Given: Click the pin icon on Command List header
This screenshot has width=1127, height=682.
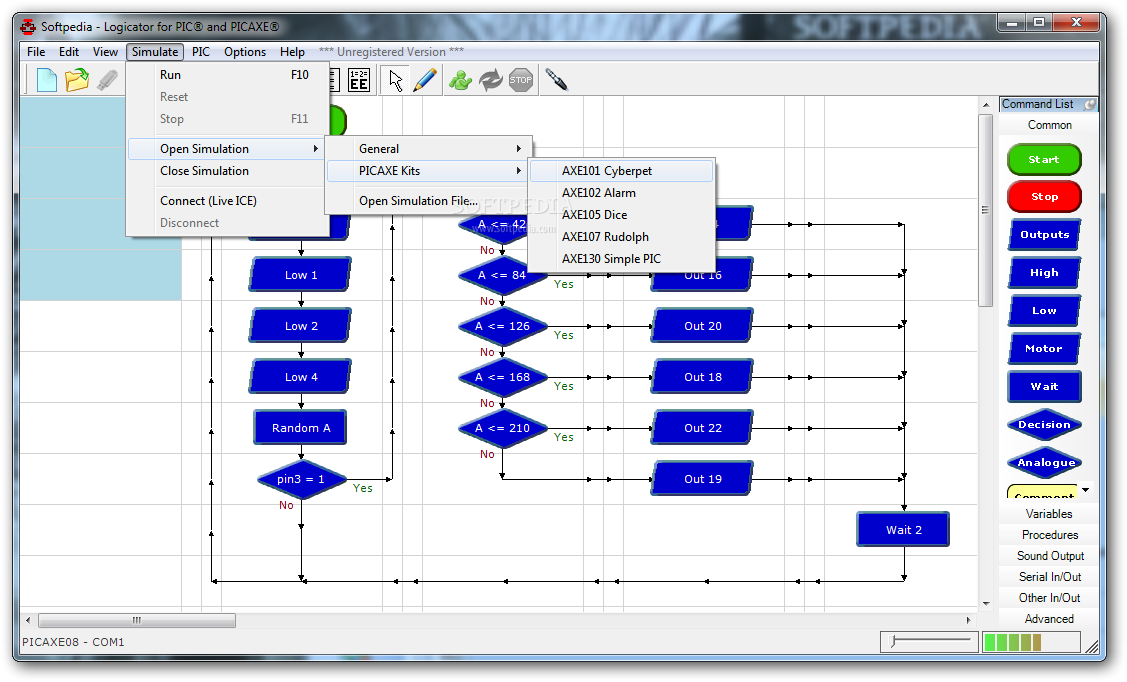Looking at the screenshot, I should click(x=1090, y=104).
